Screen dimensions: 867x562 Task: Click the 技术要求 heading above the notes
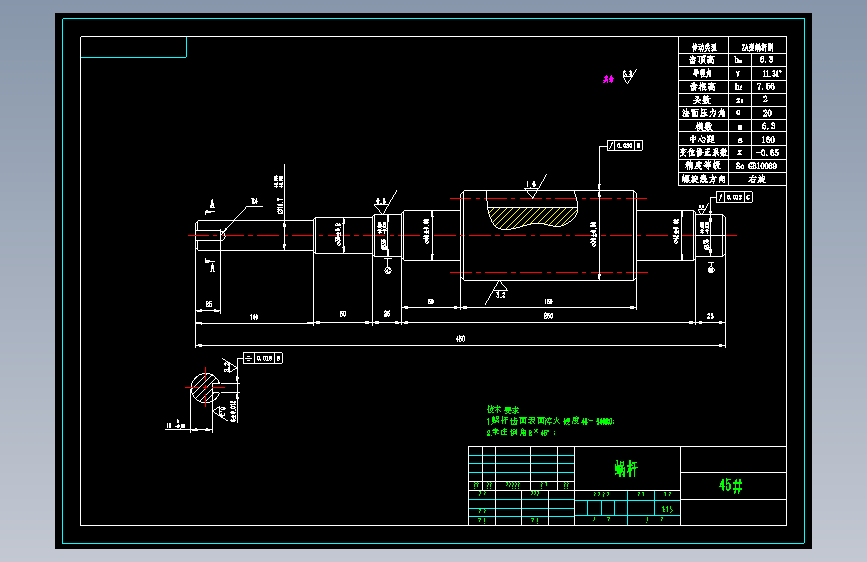(x=503, y=409)
